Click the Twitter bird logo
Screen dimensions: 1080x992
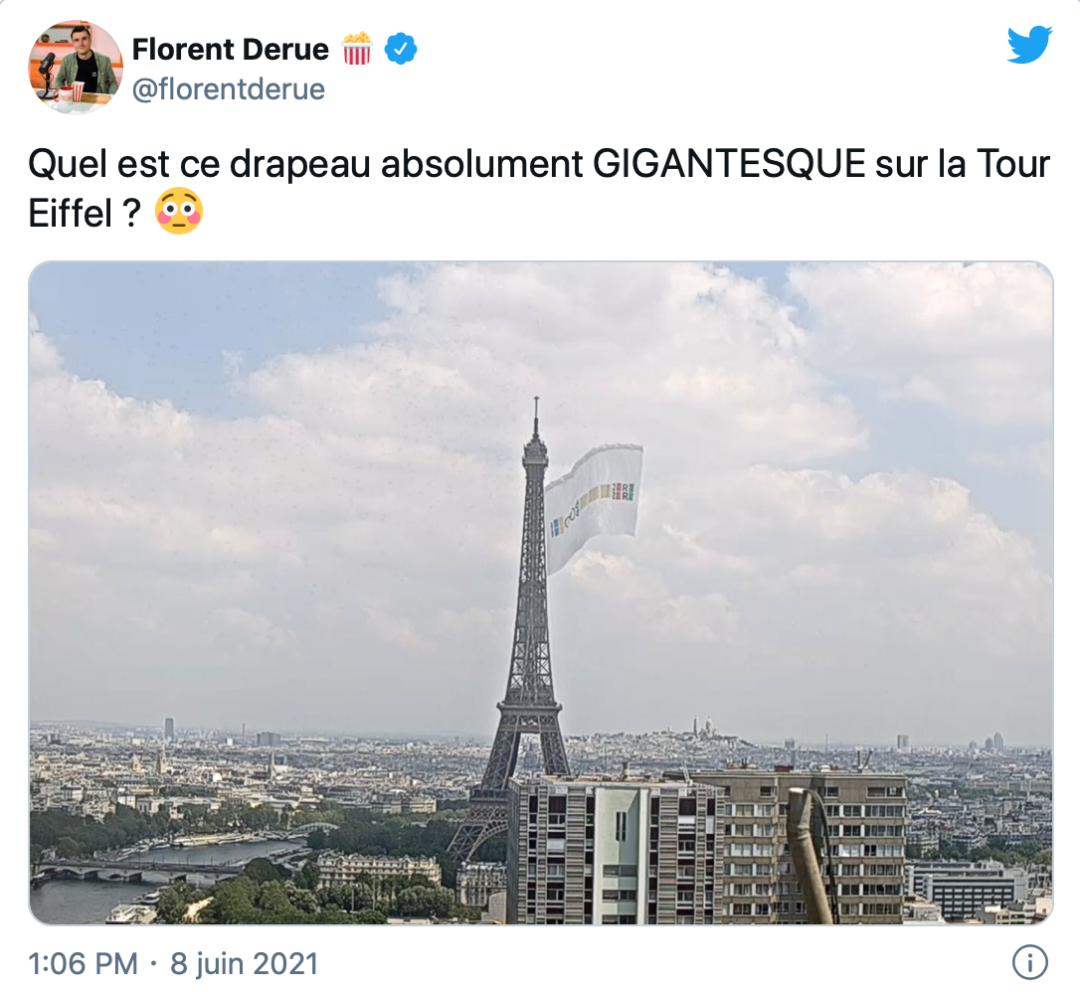tap(1029, 44)
